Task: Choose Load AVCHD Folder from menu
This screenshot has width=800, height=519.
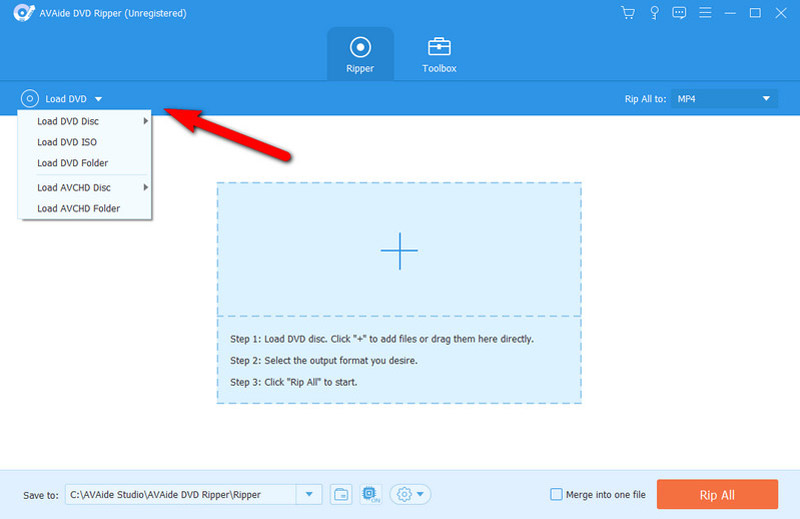Action: pos(85,208)
